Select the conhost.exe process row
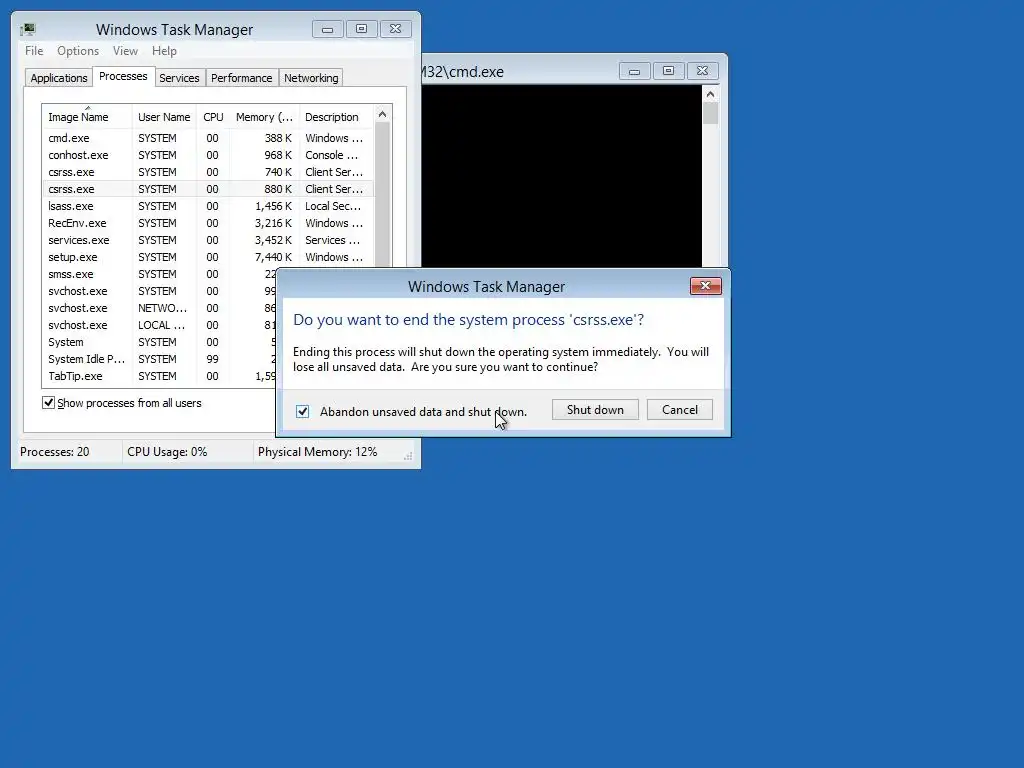Viewport: 1024px width, 768px height. click(x=208, y=155)
